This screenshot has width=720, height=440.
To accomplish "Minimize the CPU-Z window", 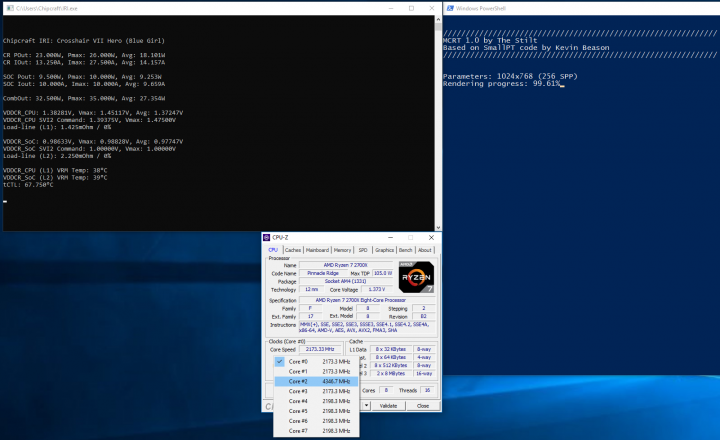I will pos(390,237).
